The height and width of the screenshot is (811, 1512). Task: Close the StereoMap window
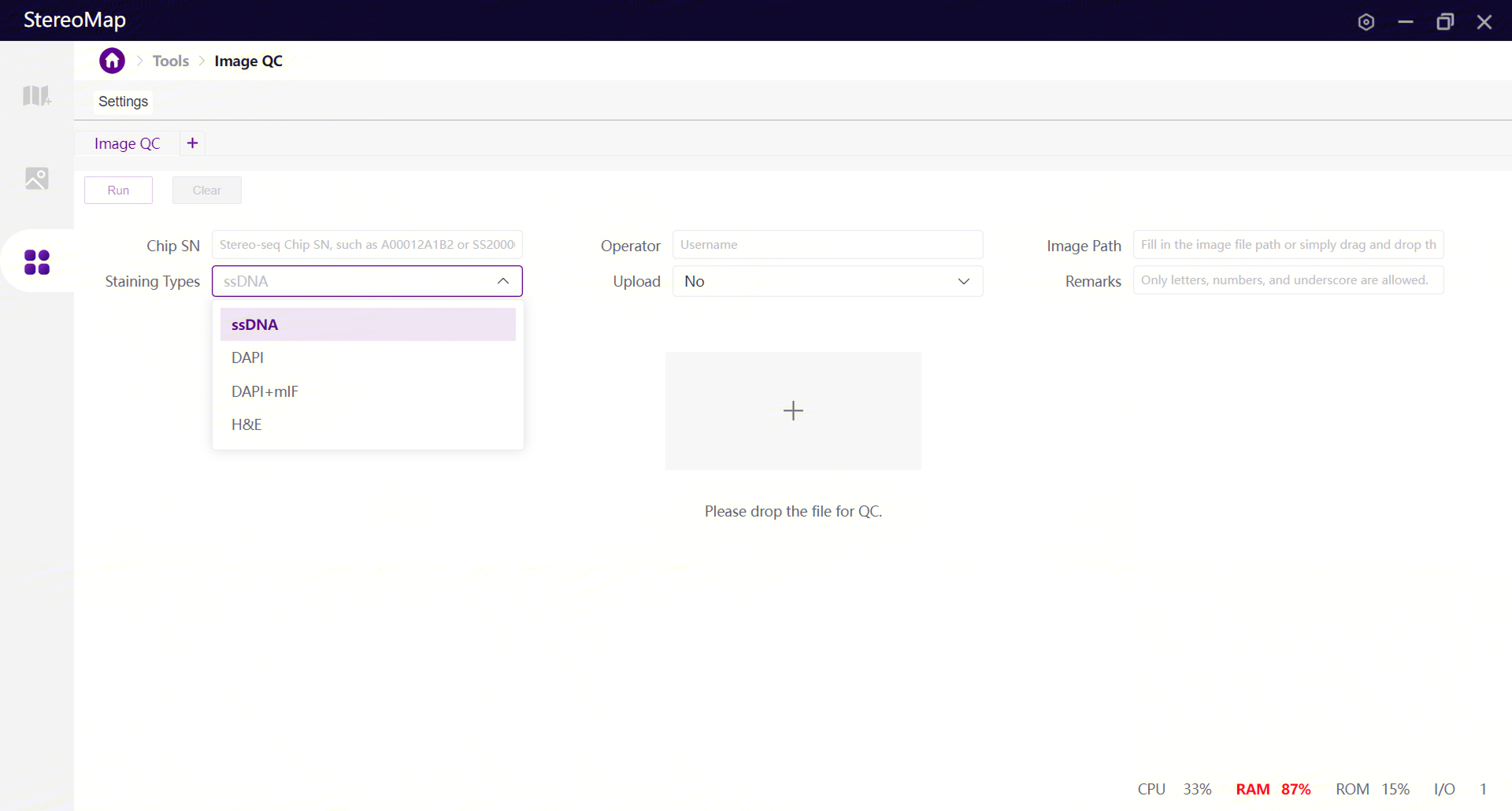coord(1484,22)
